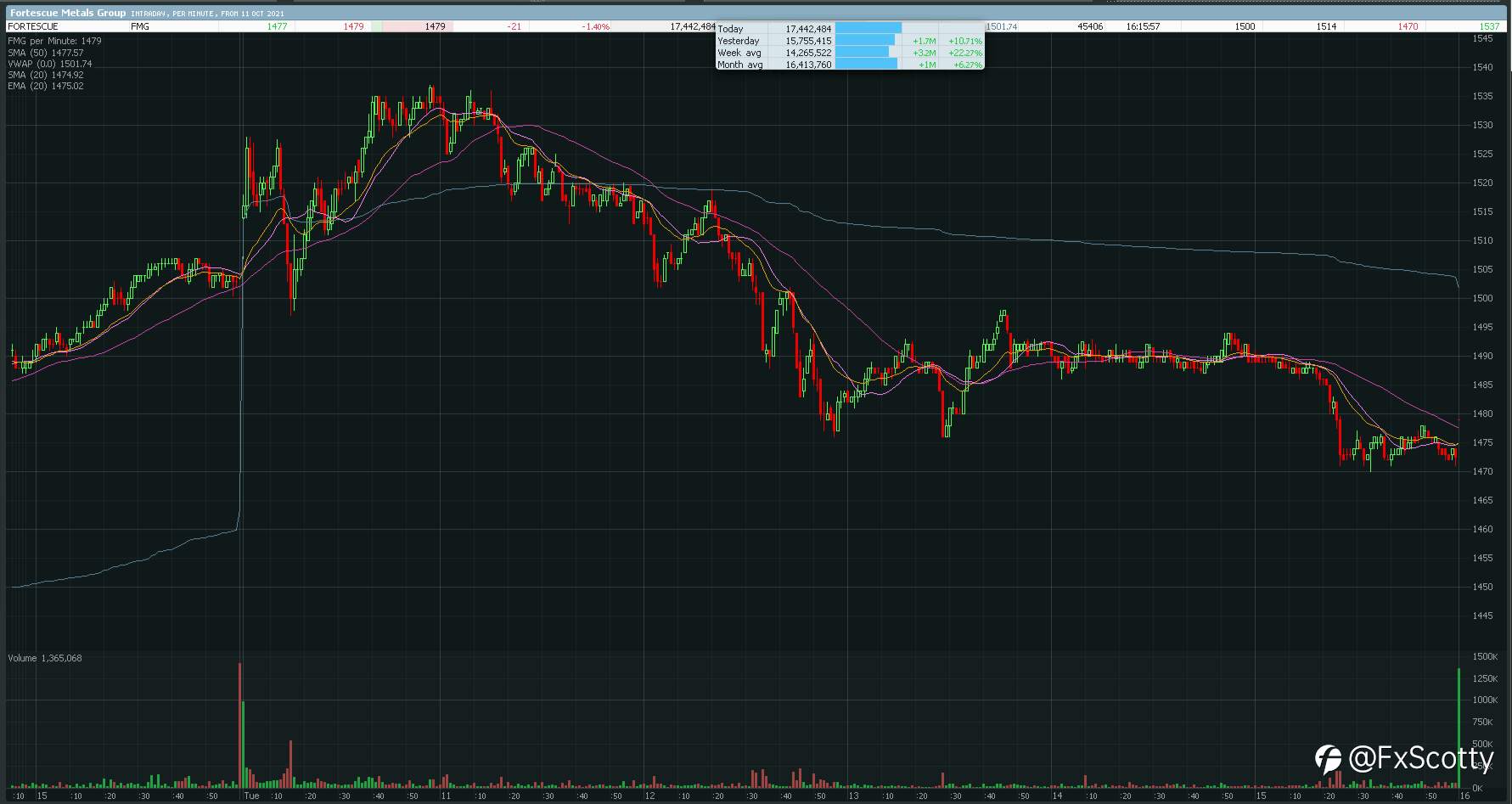Select the SMA (20) 1474.92 indicator label

[x=46, y=75]
